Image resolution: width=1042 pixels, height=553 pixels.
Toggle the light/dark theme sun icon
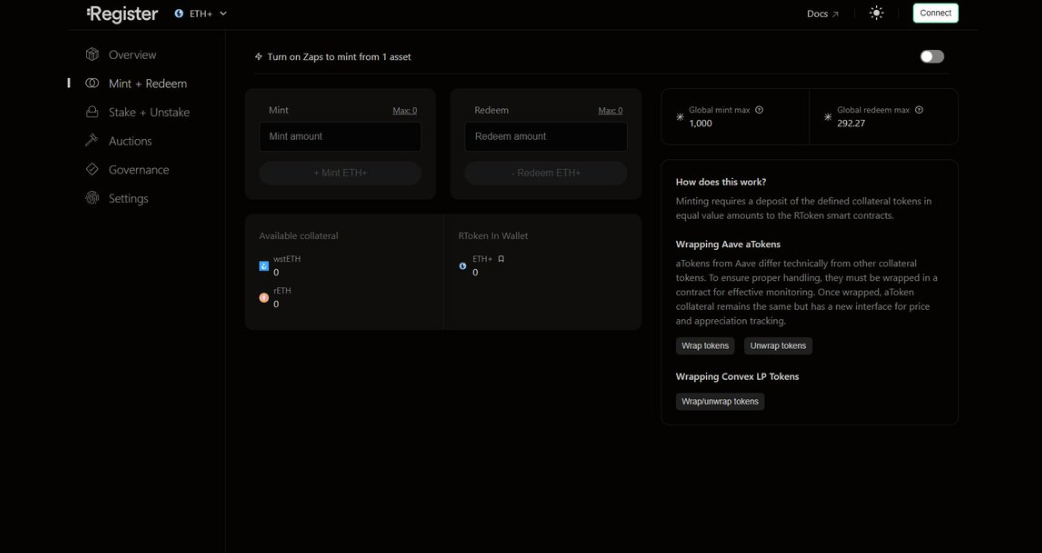click(x=876, y=13)
